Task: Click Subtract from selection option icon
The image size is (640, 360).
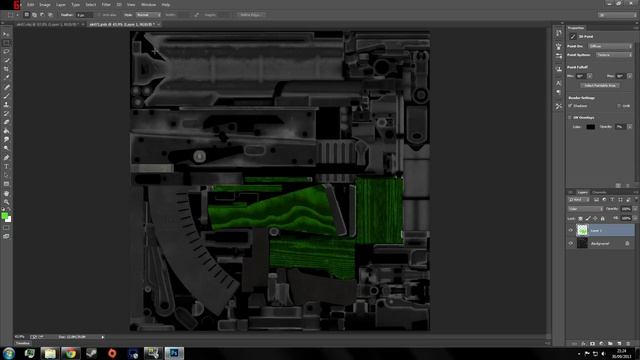Action: tap(42, 15)
